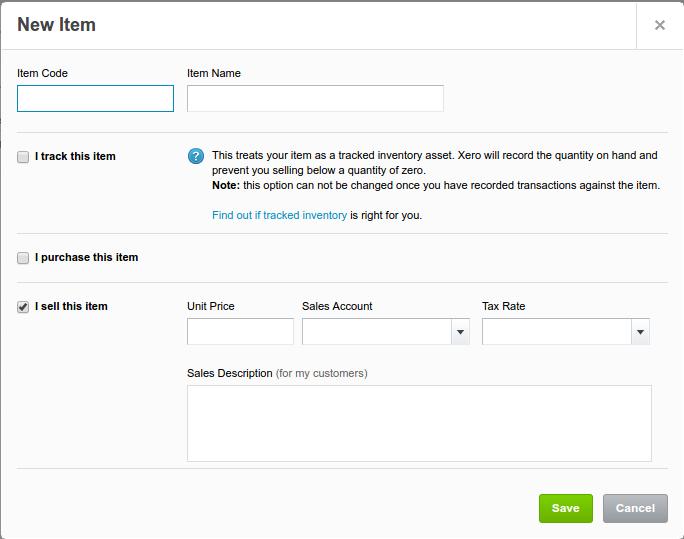Open 'Find out if tracked inventory' link
The image size is (684, 539).
coord(280,215)
